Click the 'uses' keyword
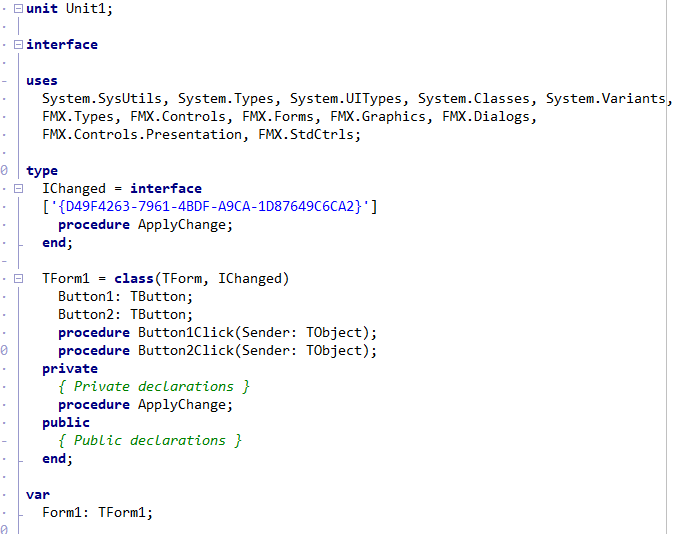This screenshot has height=534, width=683. [42, 81]
